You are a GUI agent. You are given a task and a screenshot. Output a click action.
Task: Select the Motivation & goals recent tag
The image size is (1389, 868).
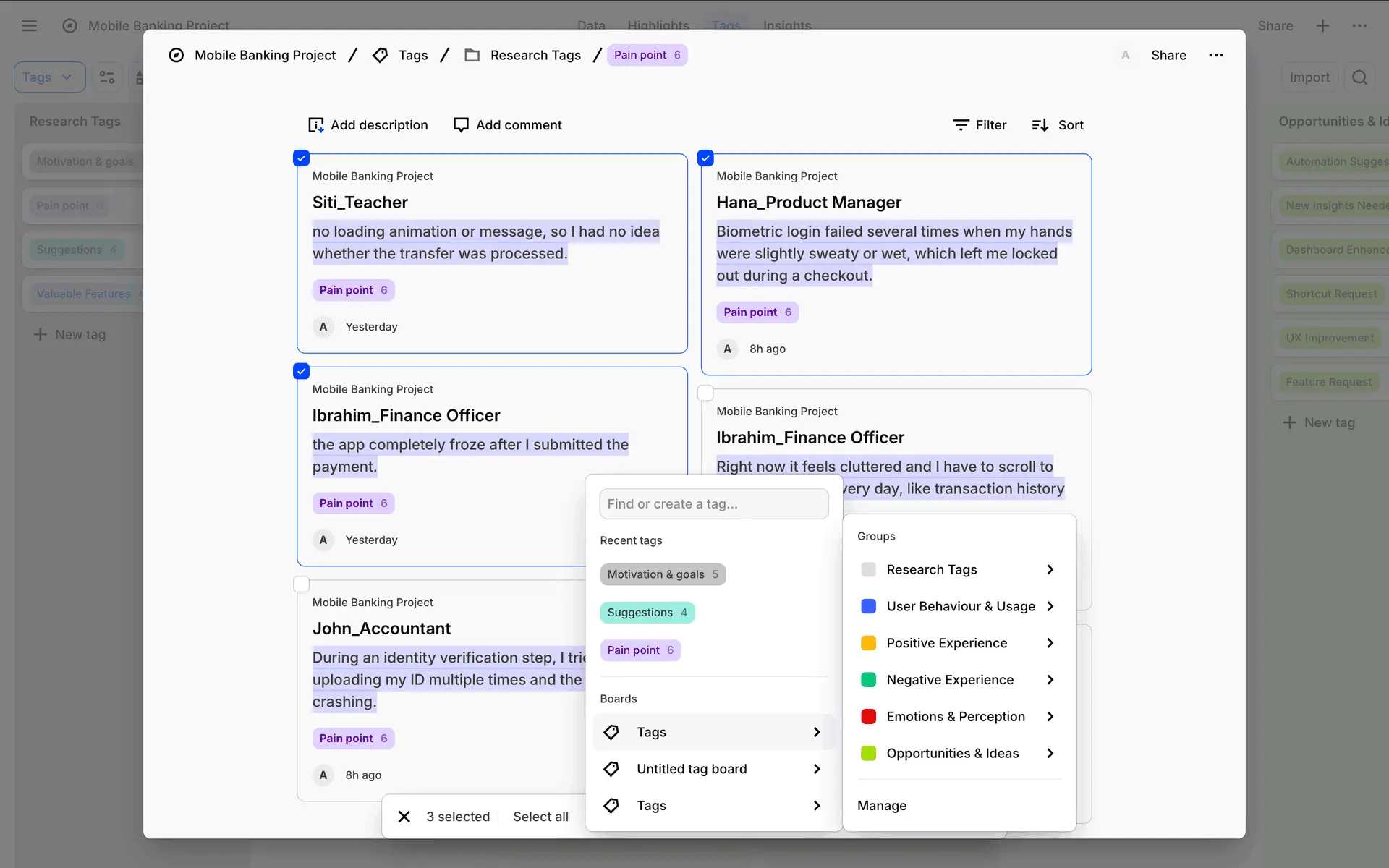pyautogui.click(x=662, y=574)
